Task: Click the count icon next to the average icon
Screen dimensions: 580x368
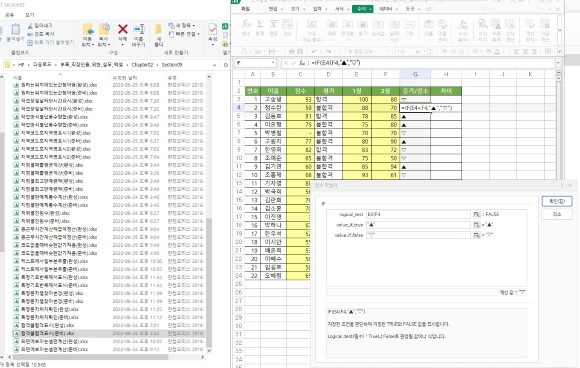Action: (287, 24)
